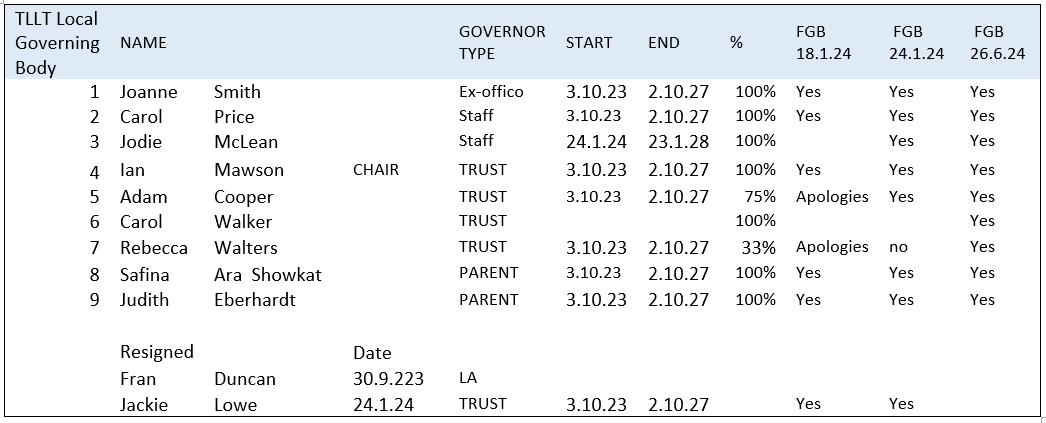
Task: Select the FGB 18.1.24 header
Action: pyautogui.click(x=823, y=43)
